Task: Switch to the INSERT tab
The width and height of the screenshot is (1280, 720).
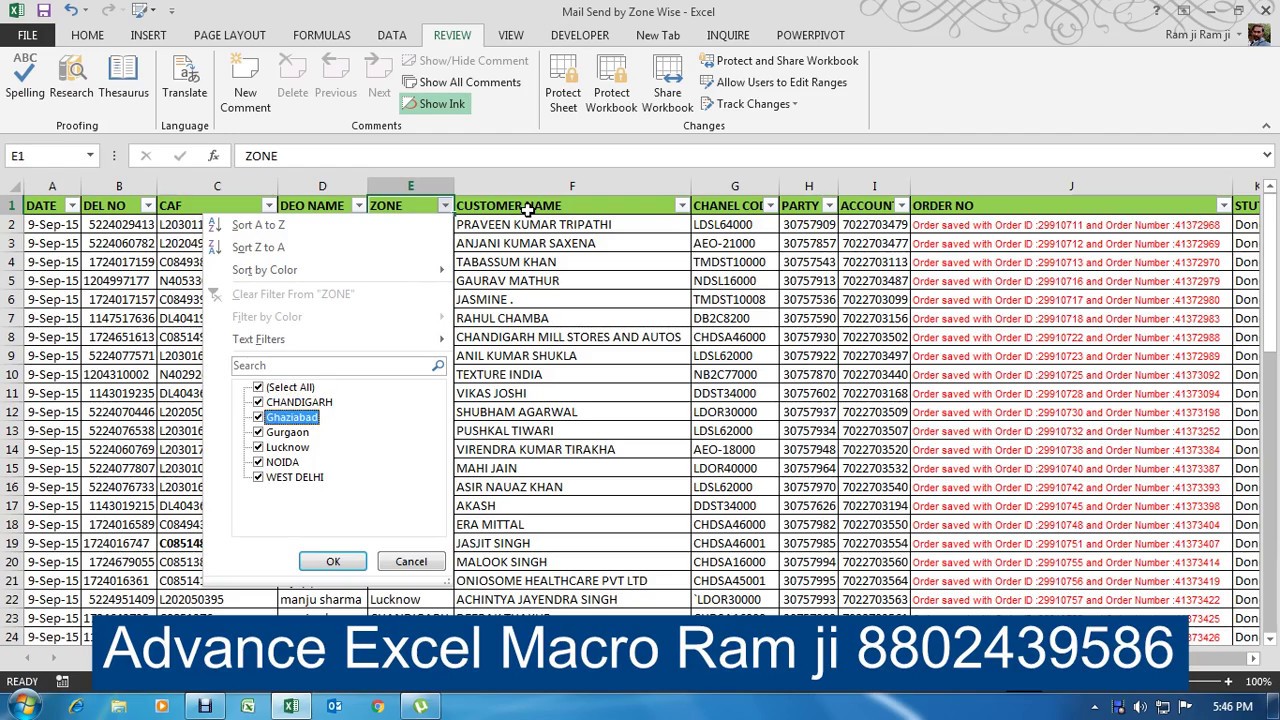Action: coord(148,35)
